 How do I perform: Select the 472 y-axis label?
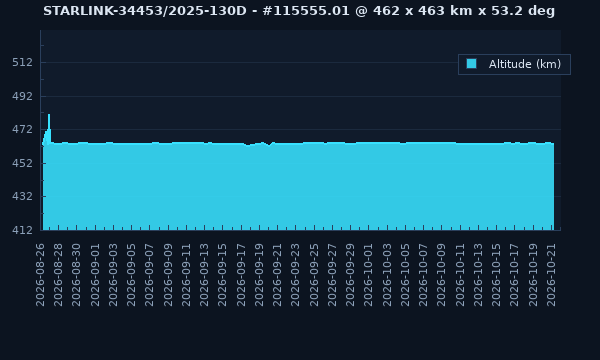pos(23,129)
